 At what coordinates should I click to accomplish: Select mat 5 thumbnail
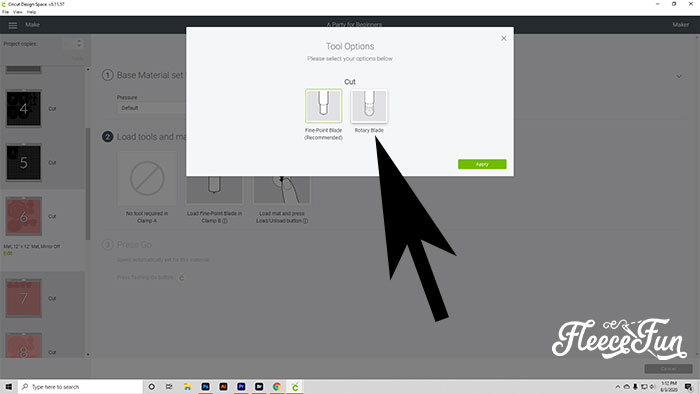(24, 163)
